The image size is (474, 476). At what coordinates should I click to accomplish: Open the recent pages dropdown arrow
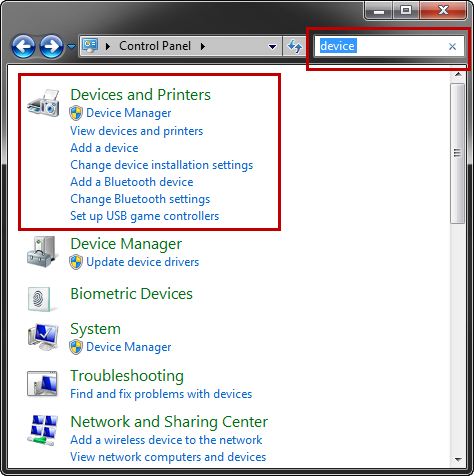click(71, 46)
